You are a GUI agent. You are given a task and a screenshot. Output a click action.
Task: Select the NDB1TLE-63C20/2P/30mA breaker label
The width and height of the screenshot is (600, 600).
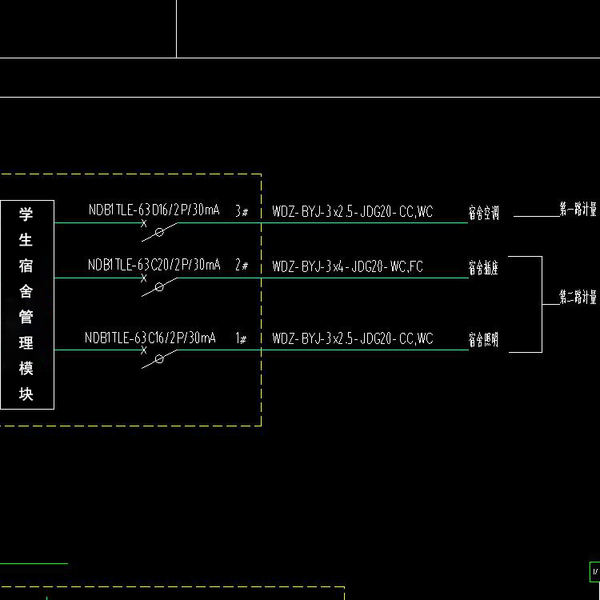coord(154,264)
